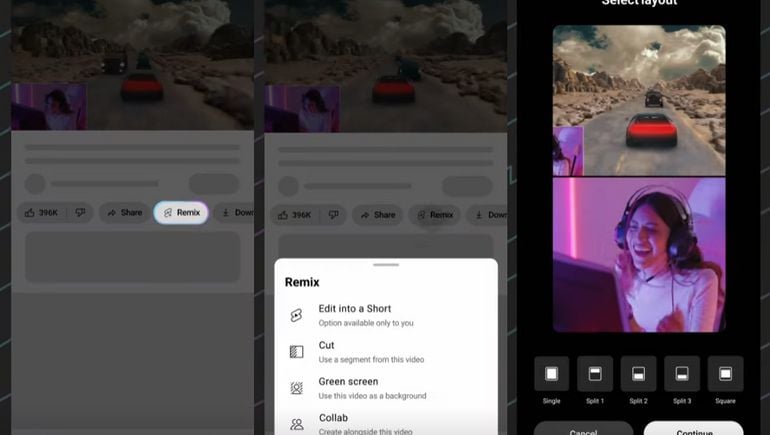This screenshot has width=770, height=435.
Task: Select the Square layout icon
Action: (725, 374)
